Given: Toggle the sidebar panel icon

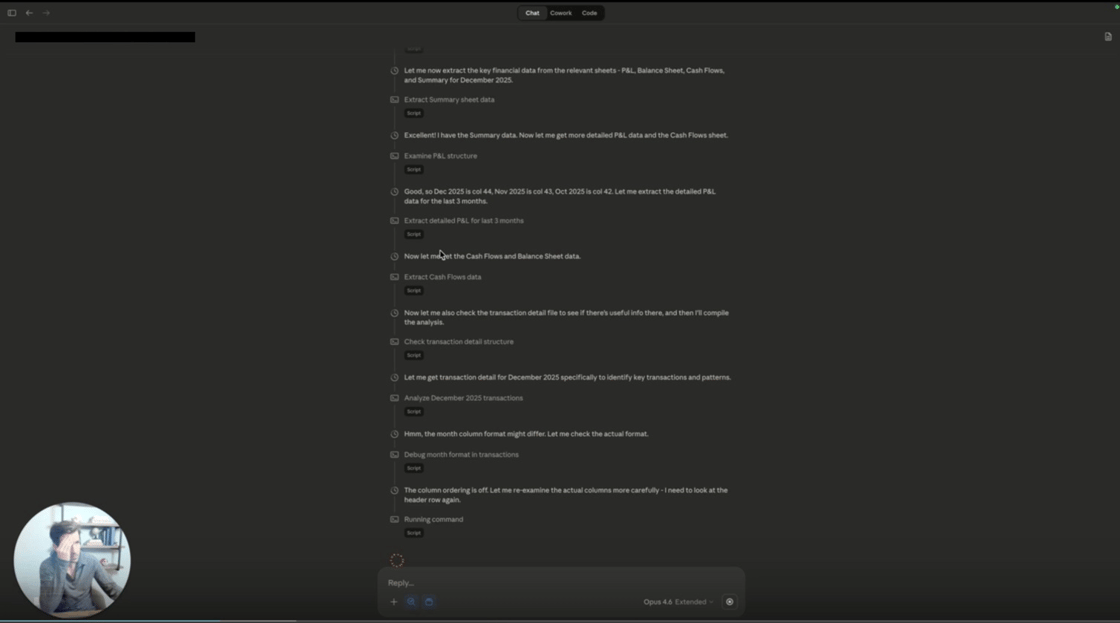Looking at the screenshot, I should point(12,13).
